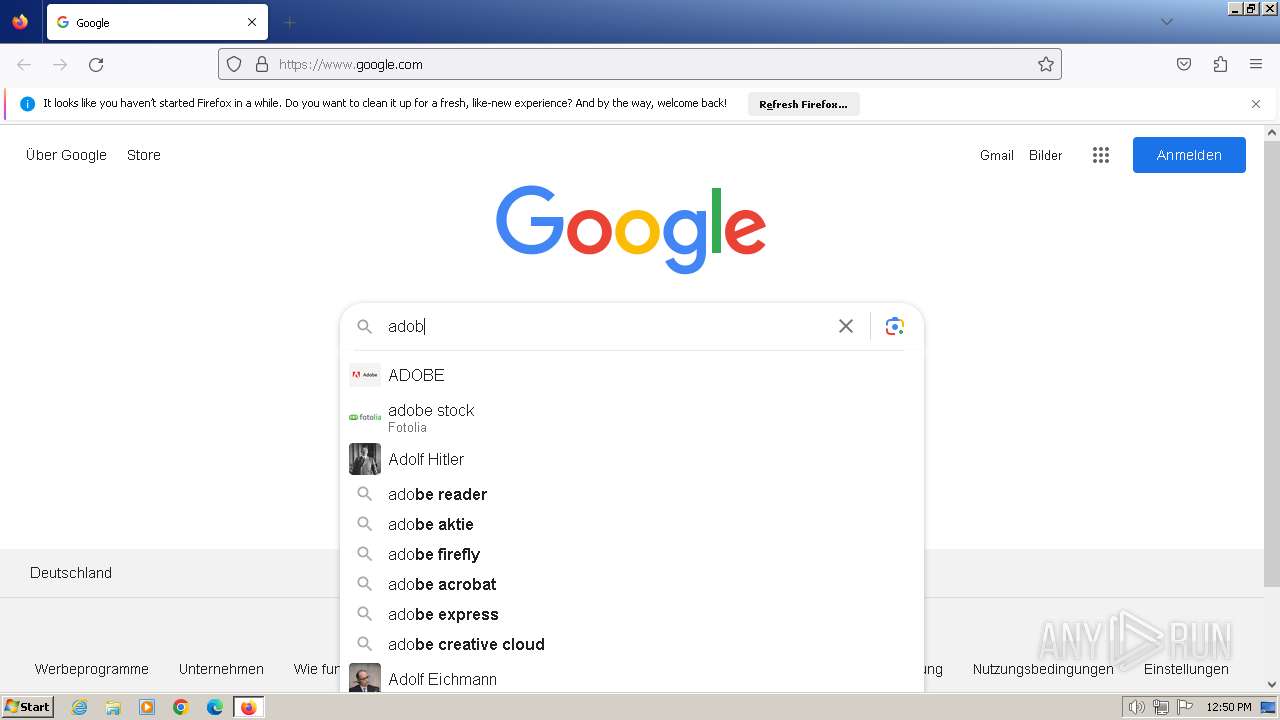Click the Adobe logo thumbnail
1280x720 pixels.
(x=365, y=375)
